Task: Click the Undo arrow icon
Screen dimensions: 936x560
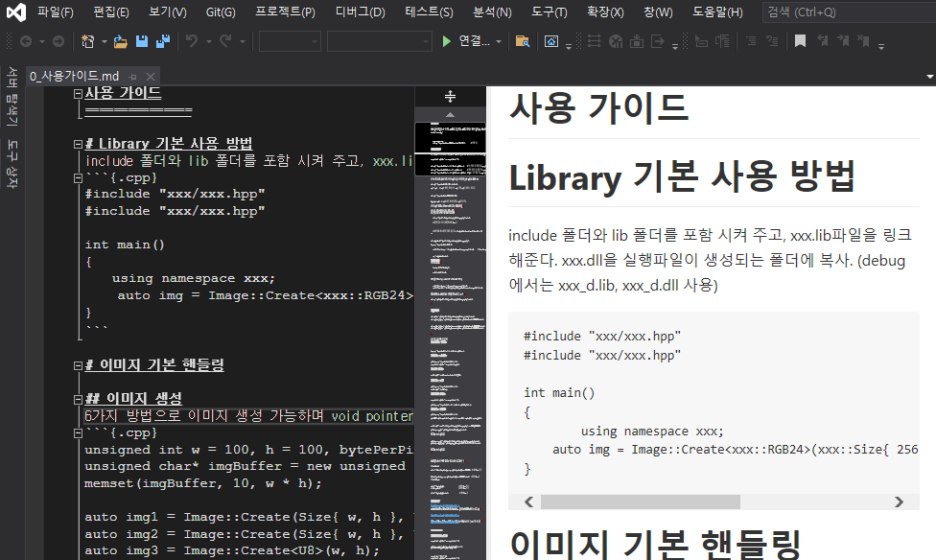Action: click(192, 41)
